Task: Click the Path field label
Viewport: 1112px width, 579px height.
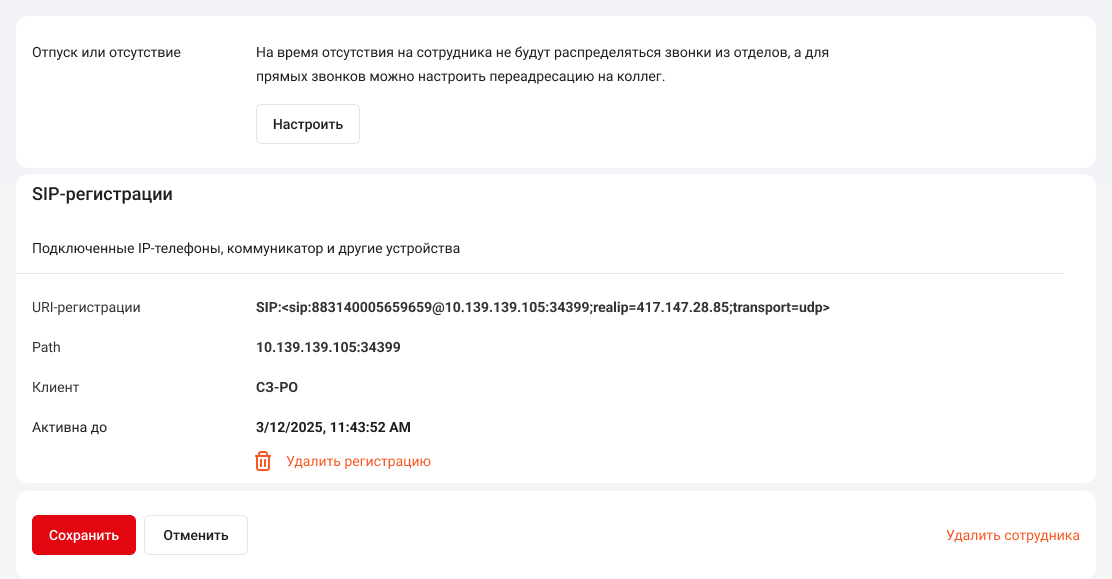Action: [46, 347]
